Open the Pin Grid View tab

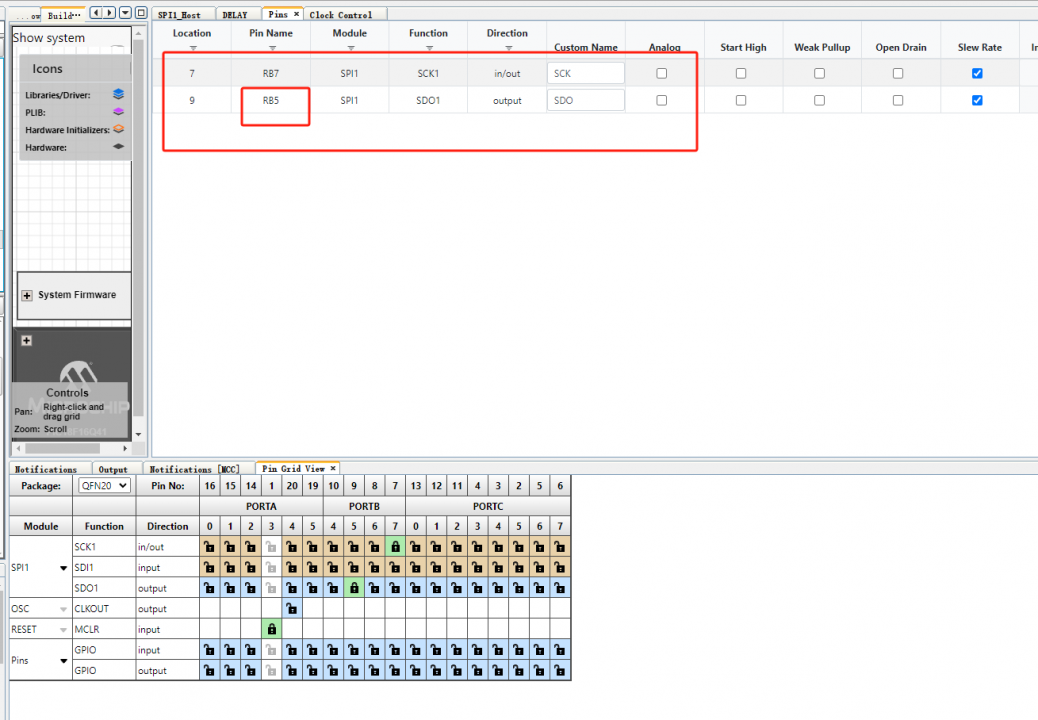coord(297,468)
